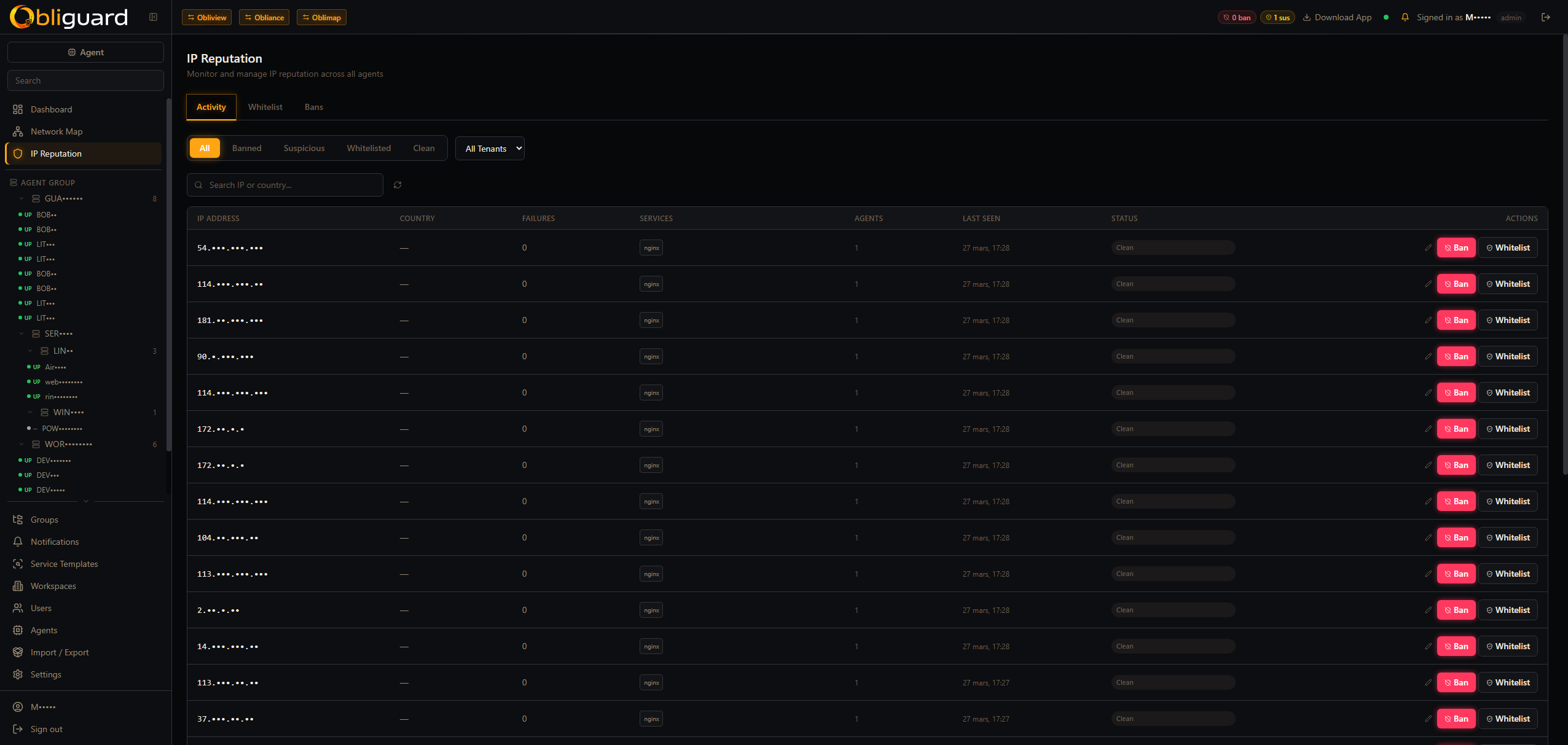The height and width of the screenshot is (745, 1568).
Task: Collapse the GUA agent group
Action: (x=22, y=198)
